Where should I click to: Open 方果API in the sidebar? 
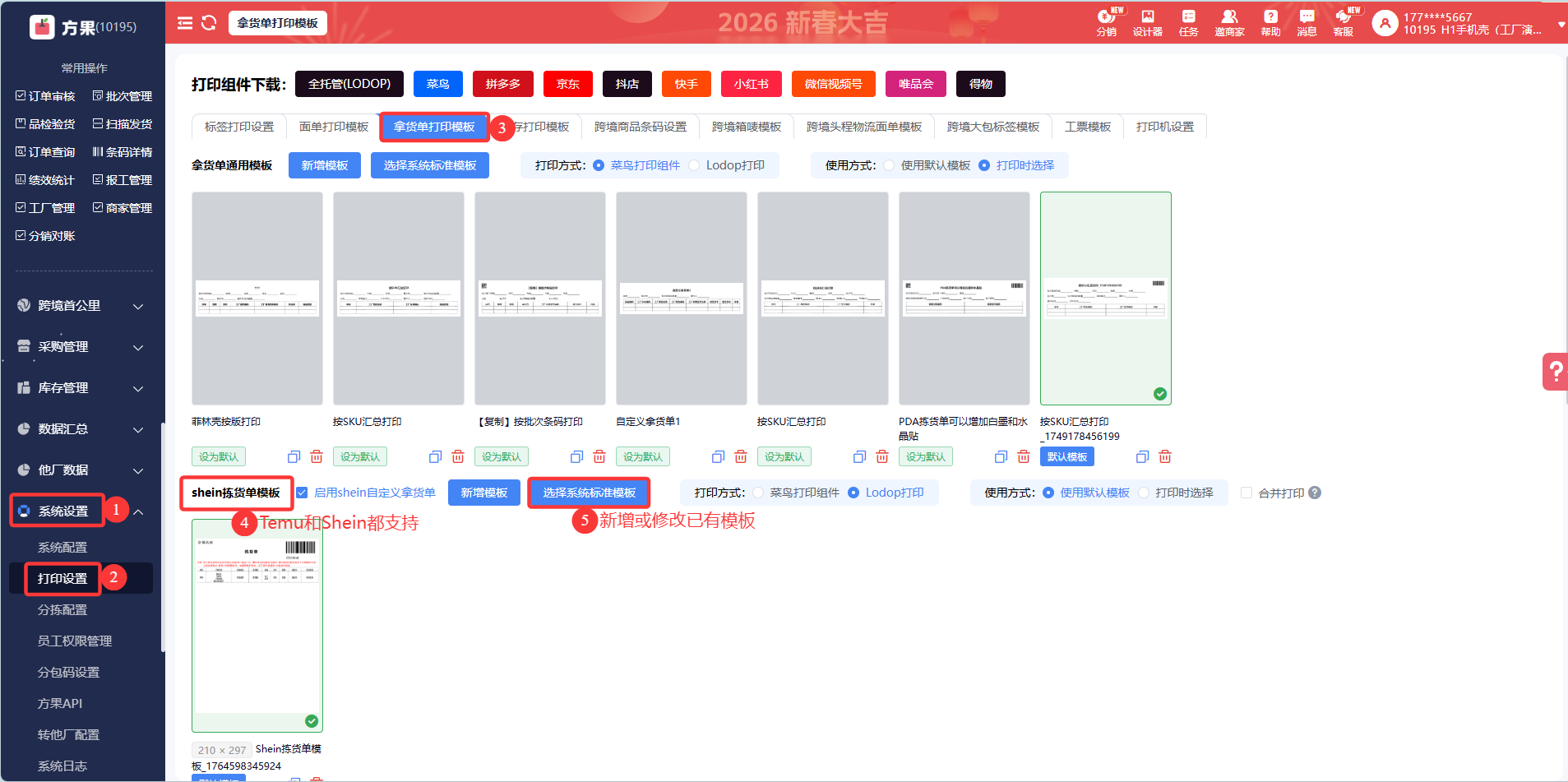(x=60, y=704)
